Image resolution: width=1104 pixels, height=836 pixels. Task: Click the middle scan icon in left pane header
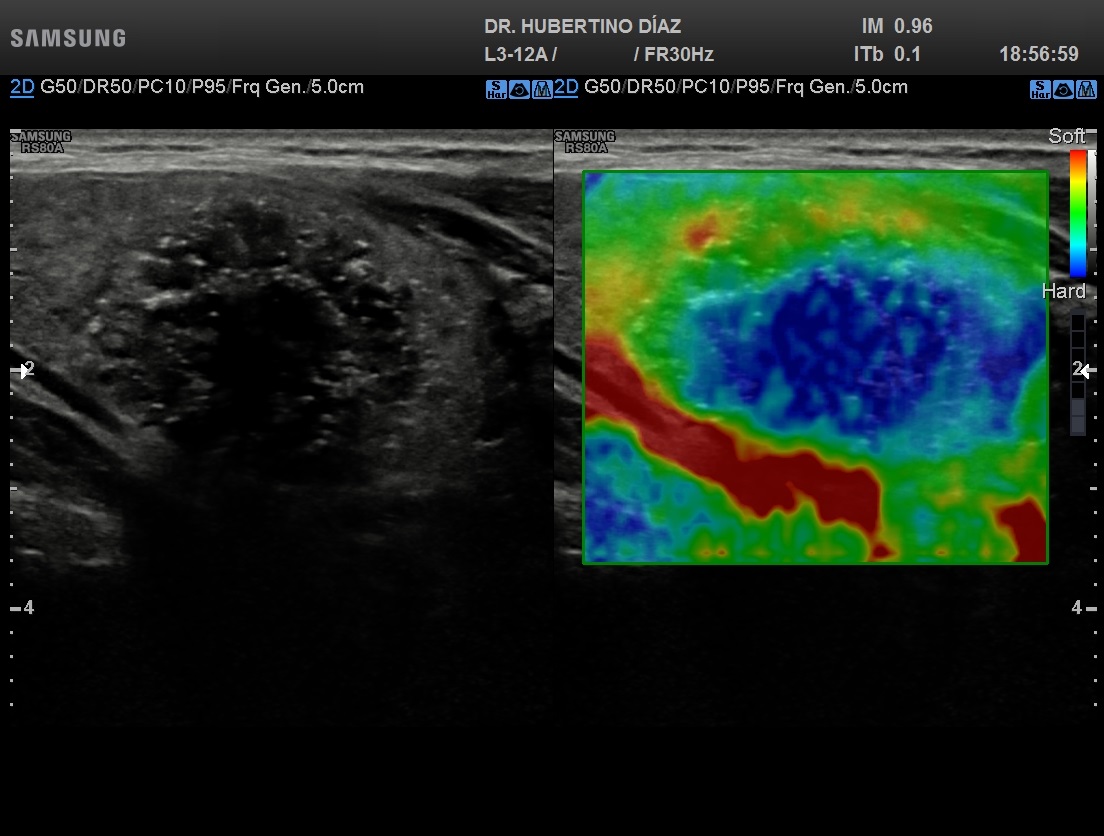[519, 89]
